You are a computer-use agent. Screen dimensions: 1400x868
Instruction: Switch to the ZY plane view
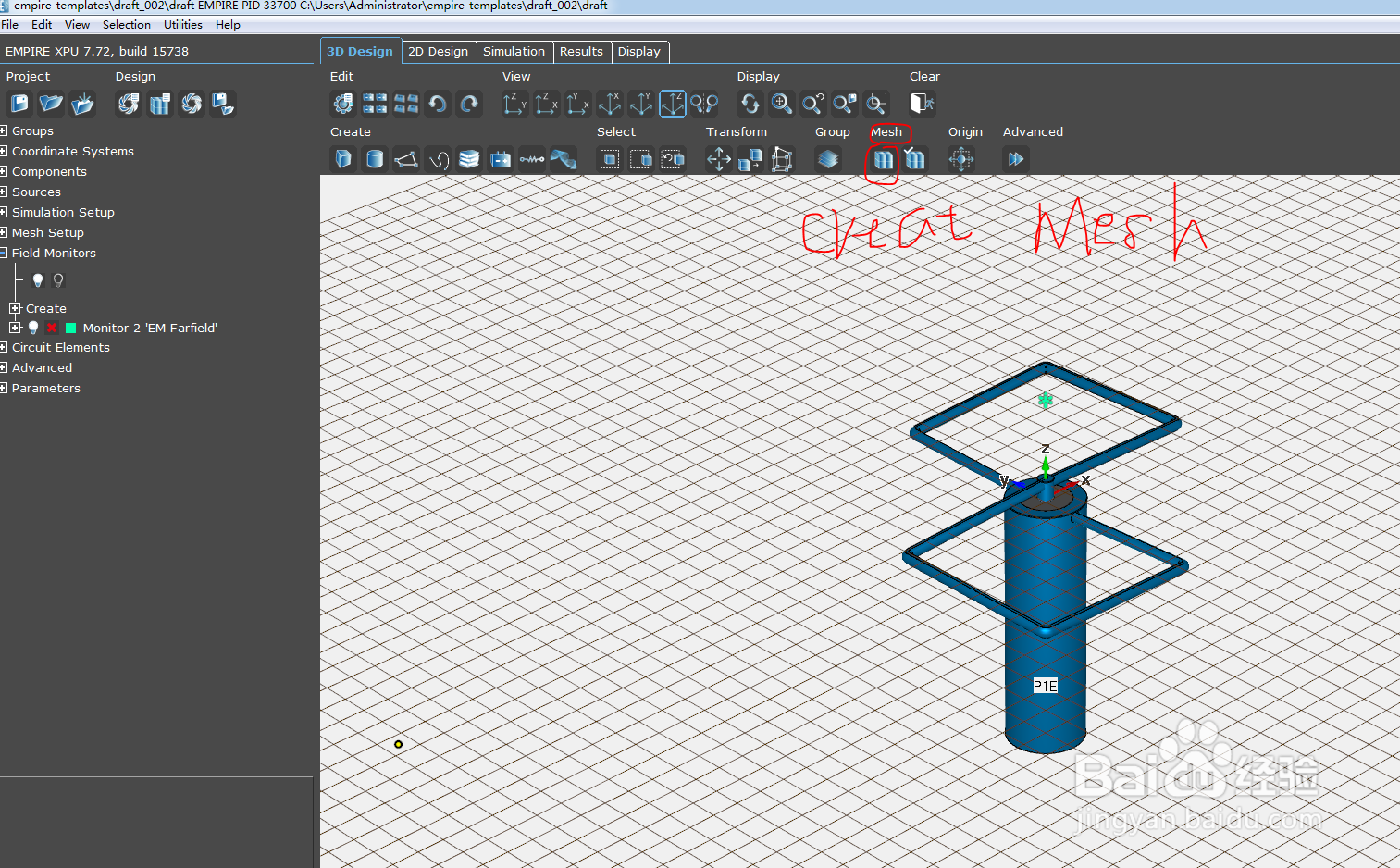(x=515, y=104)
